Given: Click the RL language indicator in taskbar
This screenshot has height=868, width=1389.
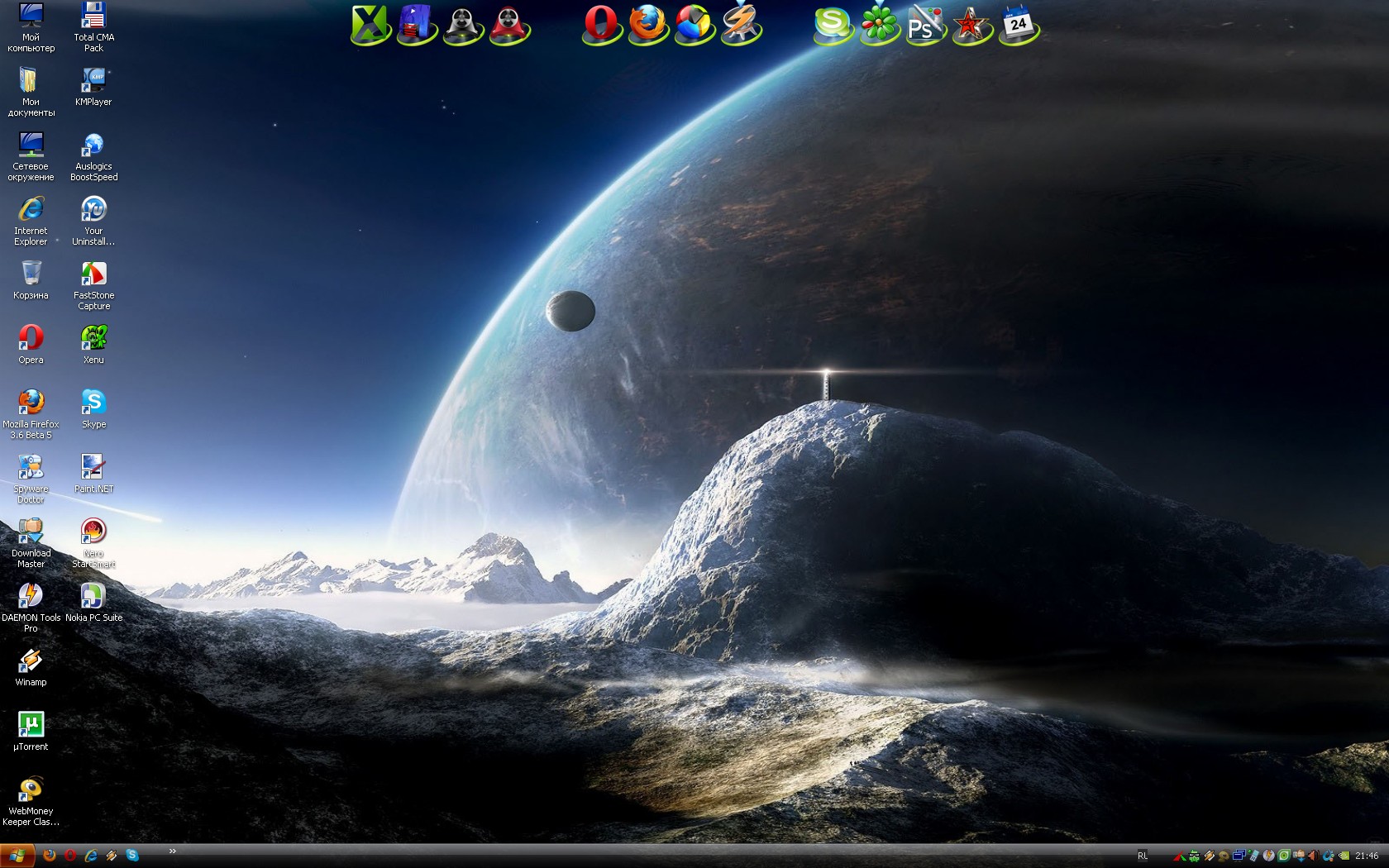Looking at the screenshot, I should [x=1143, y=856].
